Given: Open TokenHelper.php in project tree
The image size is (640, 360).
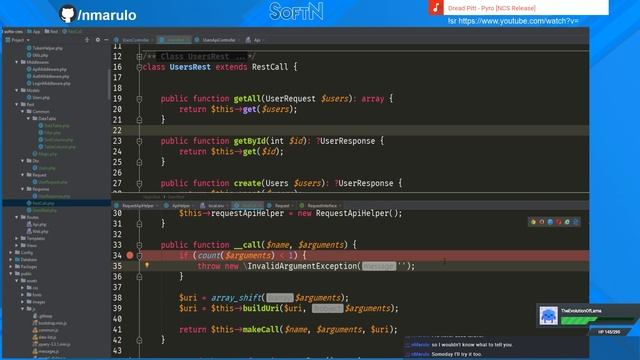Looking at the screenshot, I should 47,48.
